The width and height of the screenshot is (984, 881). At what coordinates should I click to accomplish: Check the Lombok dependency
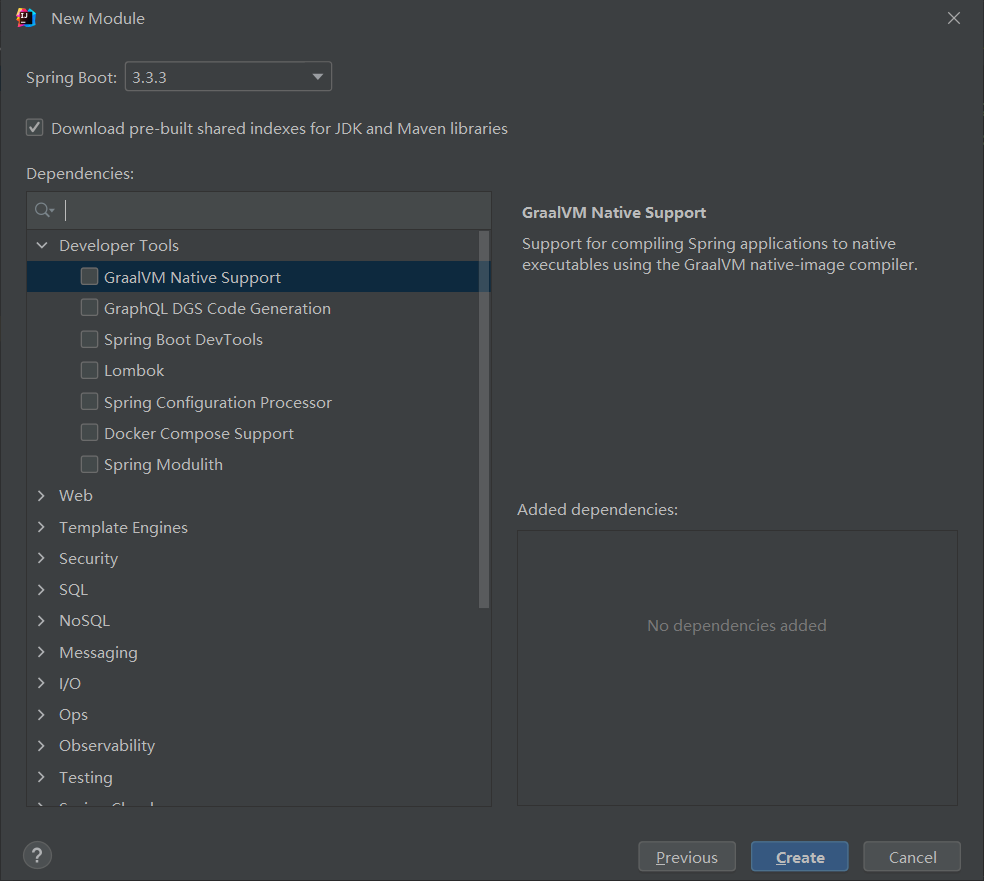point(90,370)
